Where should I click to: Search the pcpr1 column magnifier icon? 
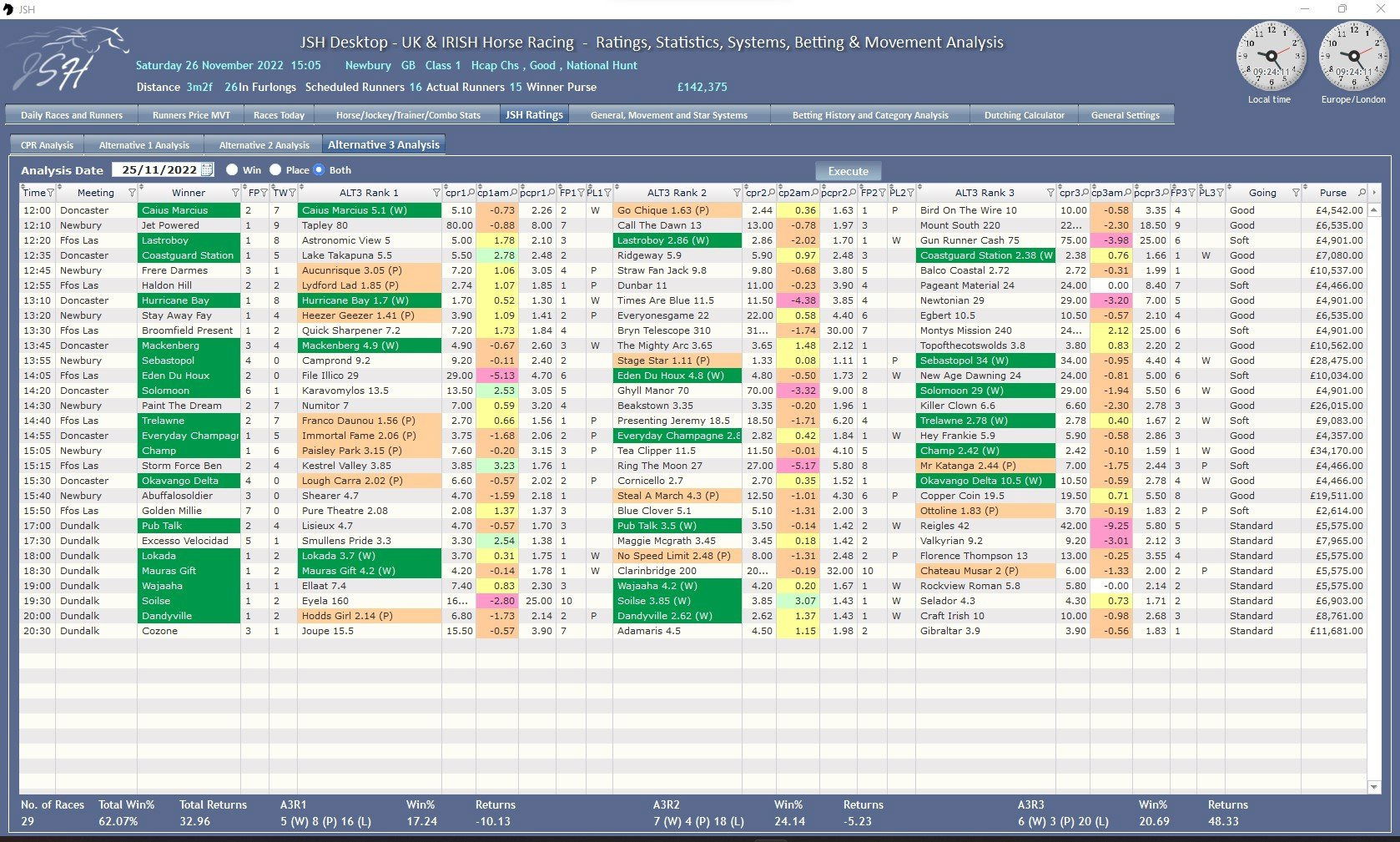(551, 193)
